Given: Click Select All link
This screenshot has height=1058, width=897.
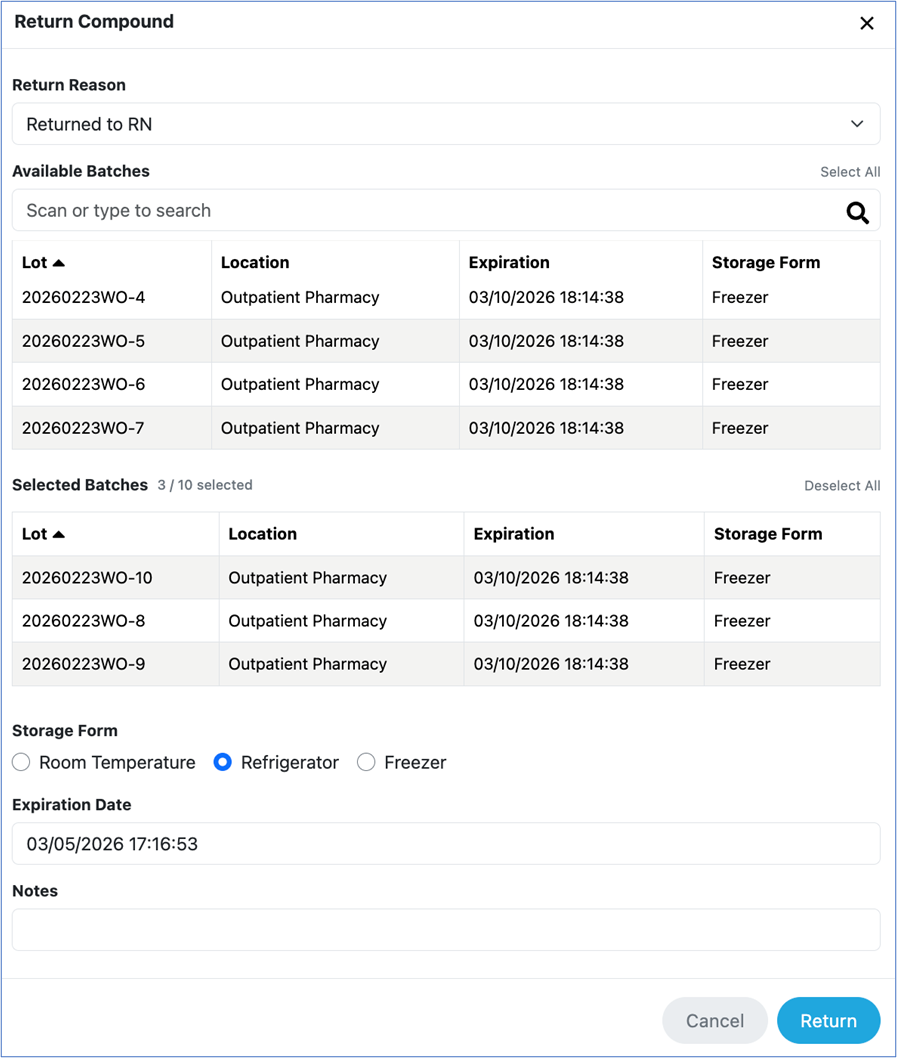Looking at the screenshot, I should 849,172.
